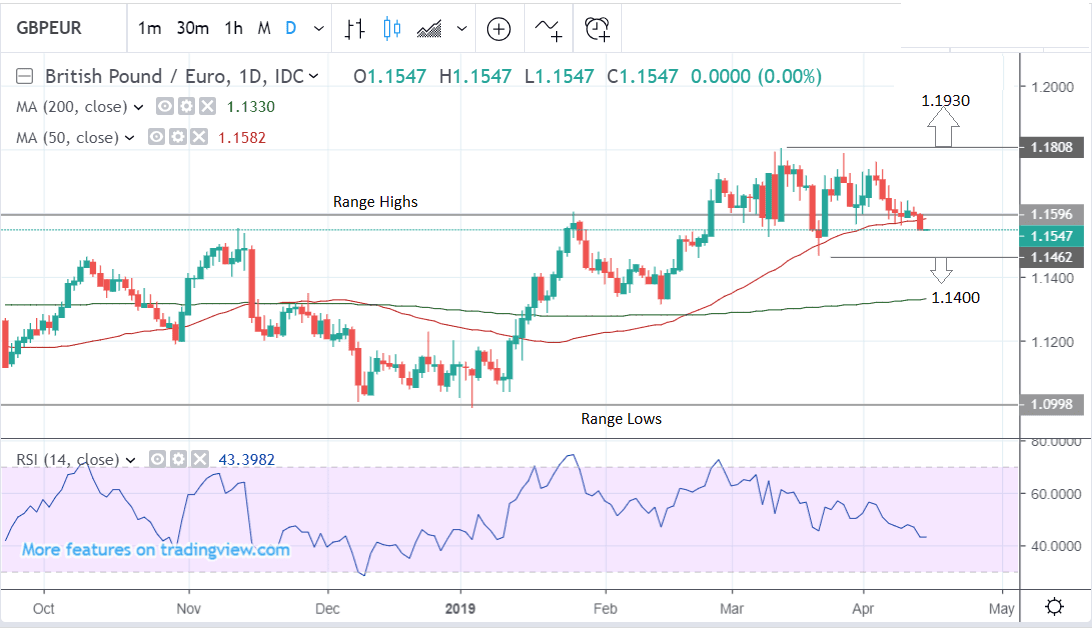
Task: Select the M monthly timeframe
Action: click(264, 29)
